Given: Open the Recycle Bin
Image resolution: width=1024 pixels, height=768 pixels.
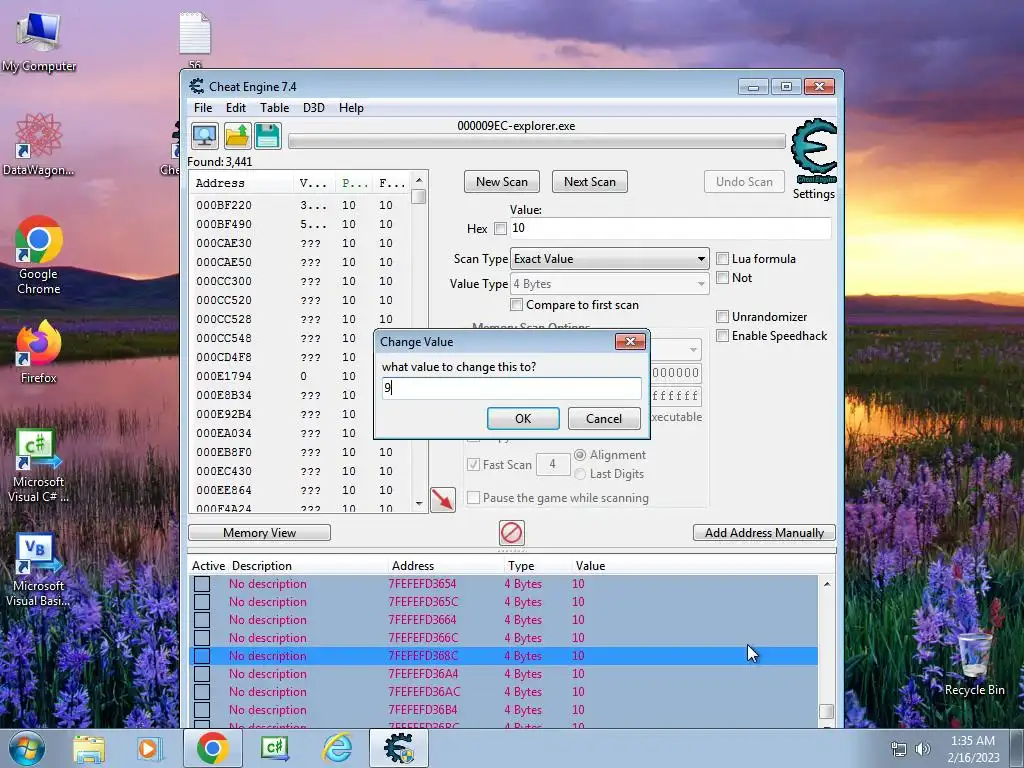Looking at the screenshot, I should 974,664.
